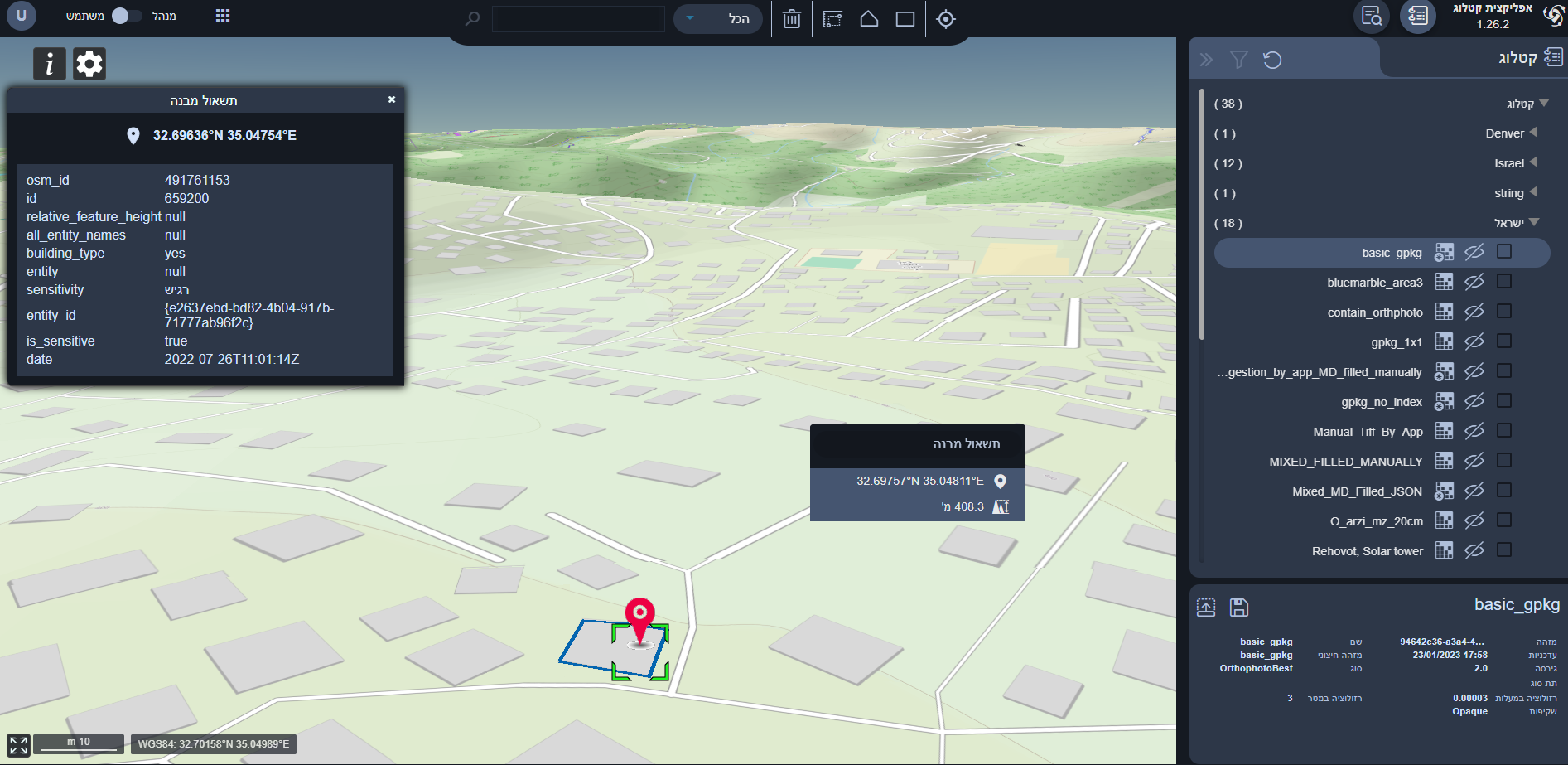This screenshot has height=765, width=1568.
Task: Click the search input field at the top
Action: 577,17
